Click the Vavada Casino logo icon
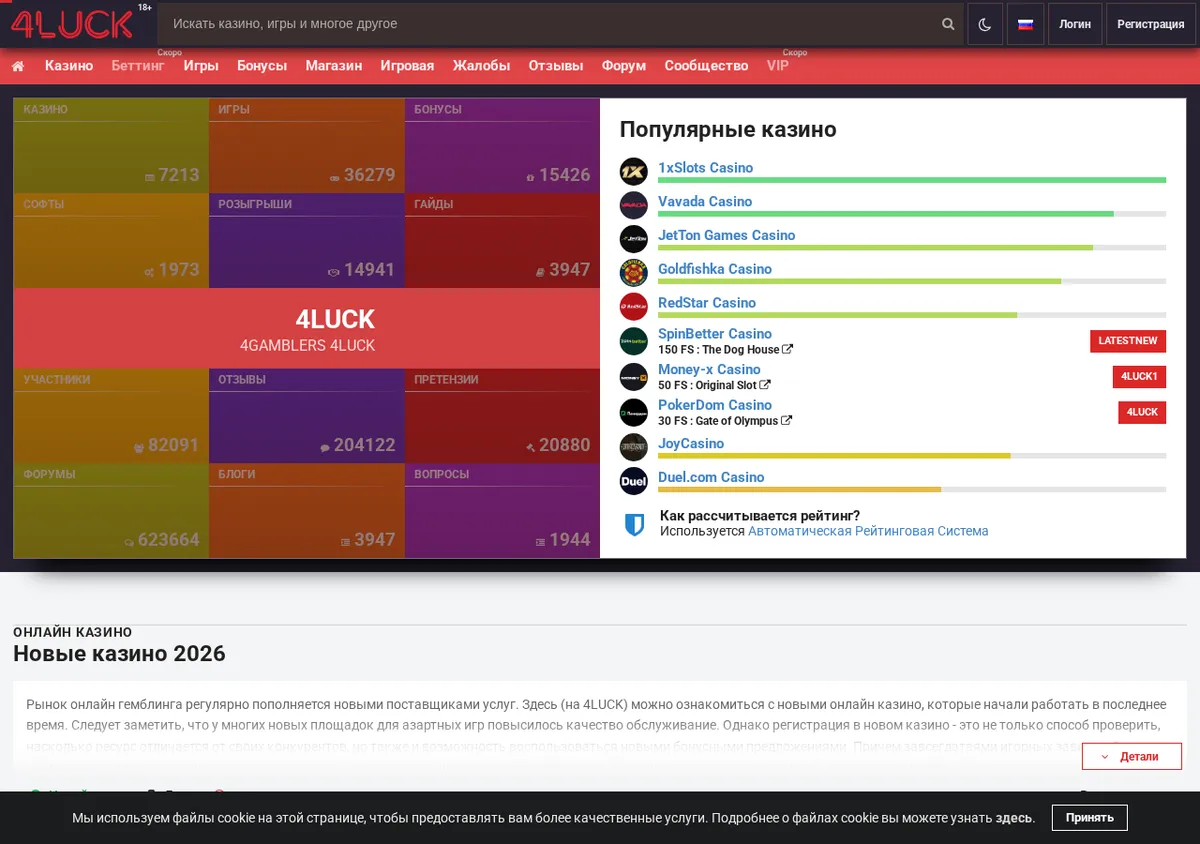The image size is (1200, 844). pyautogui.click(x=634, y=205)
